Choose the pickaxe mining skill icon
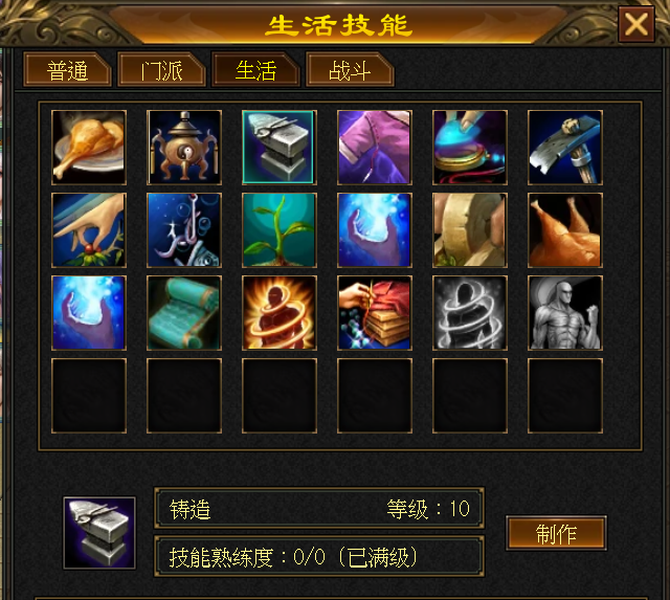This screenshot has height=600, width=670. 565,147
